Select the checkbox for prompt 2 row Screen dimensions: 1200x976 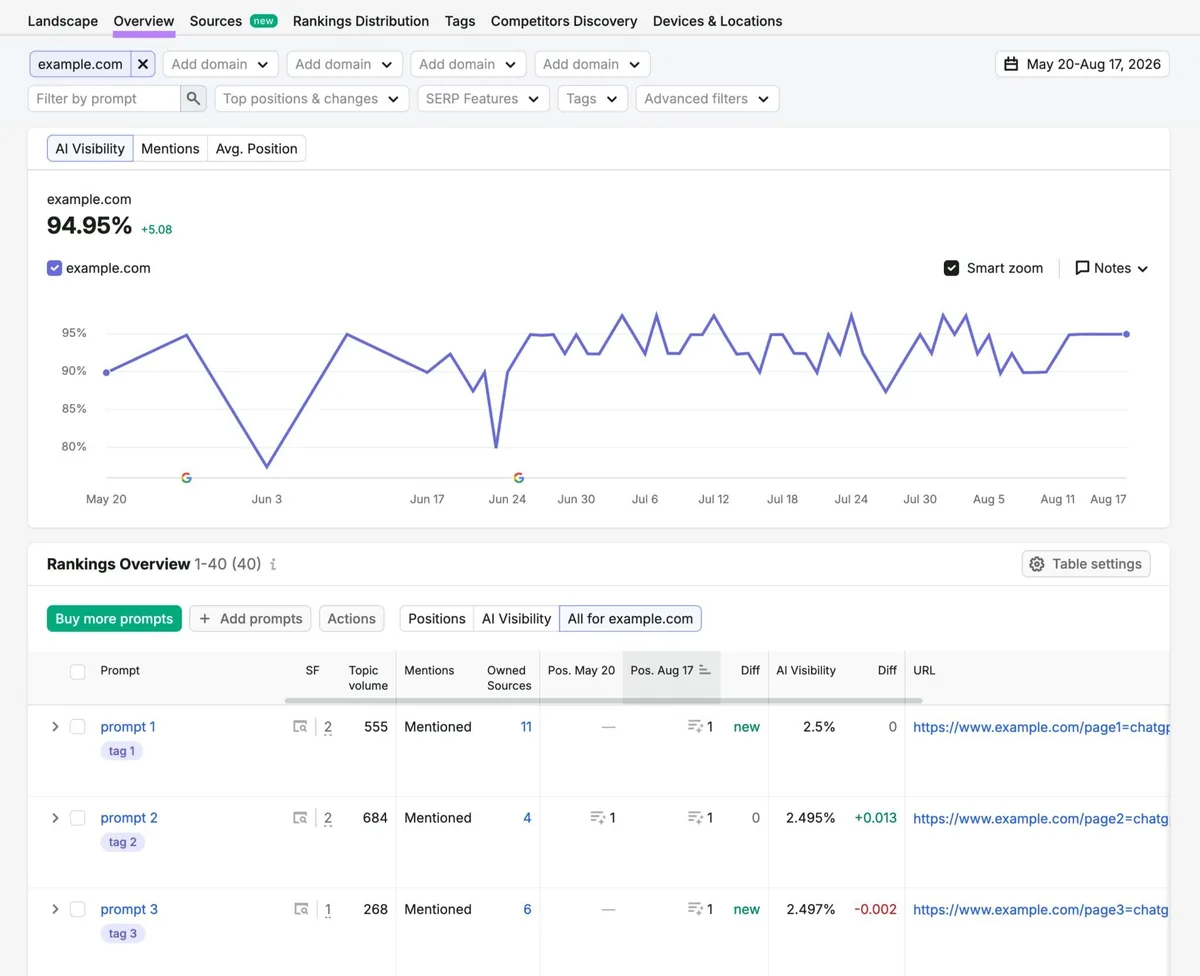tap(77, 818)
